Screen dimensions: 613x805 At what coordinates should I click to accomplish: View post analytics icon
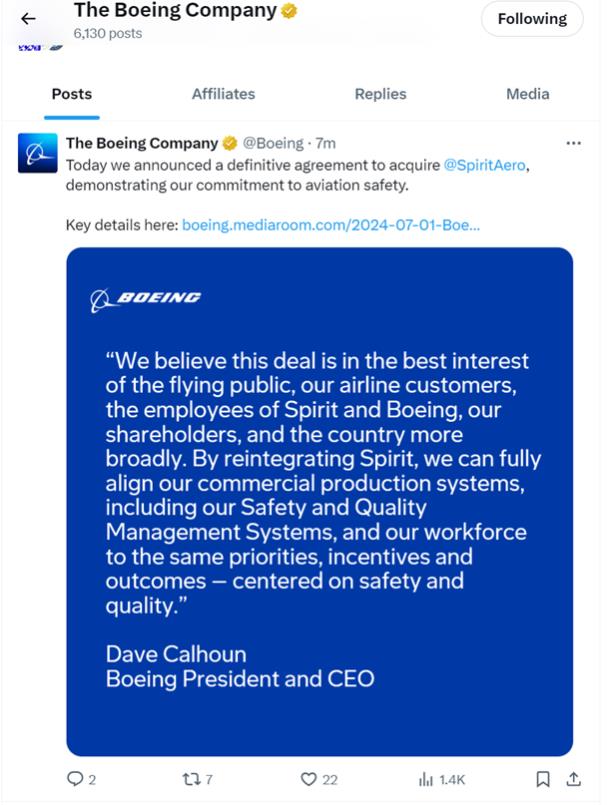pos(427,779)
